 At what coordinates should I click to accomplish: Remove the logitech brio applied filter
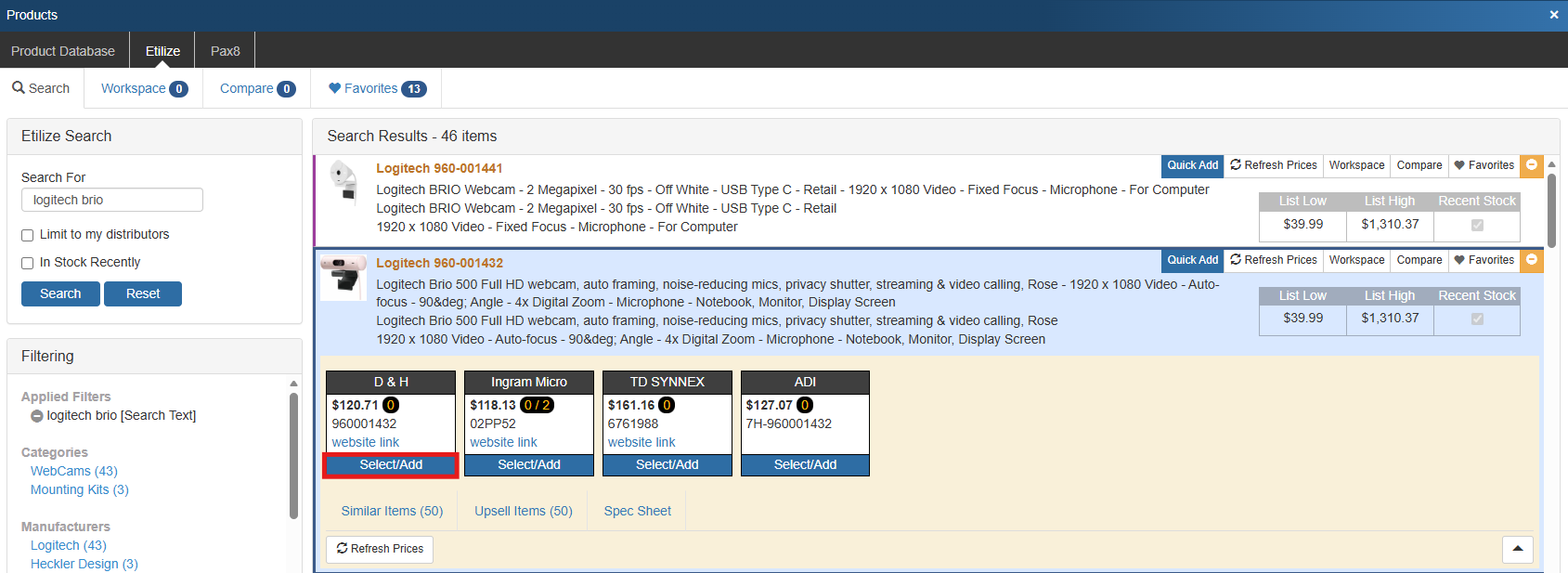(37, 416)
